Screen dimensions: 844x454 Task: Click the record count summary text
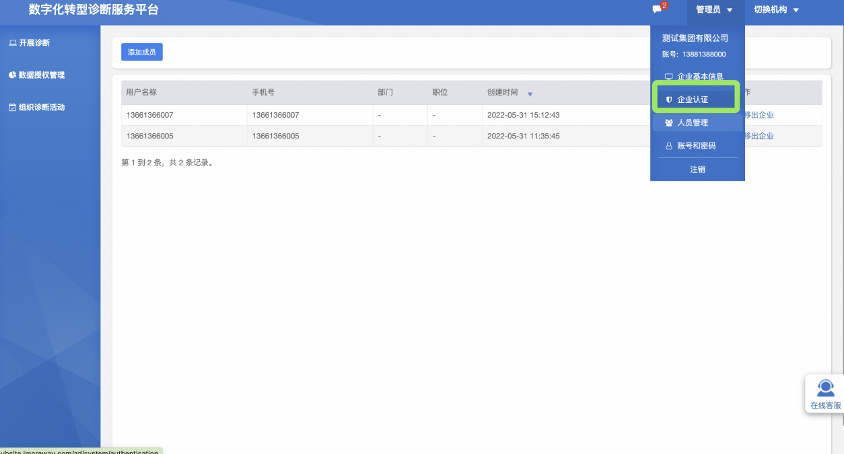pos(168,163)
